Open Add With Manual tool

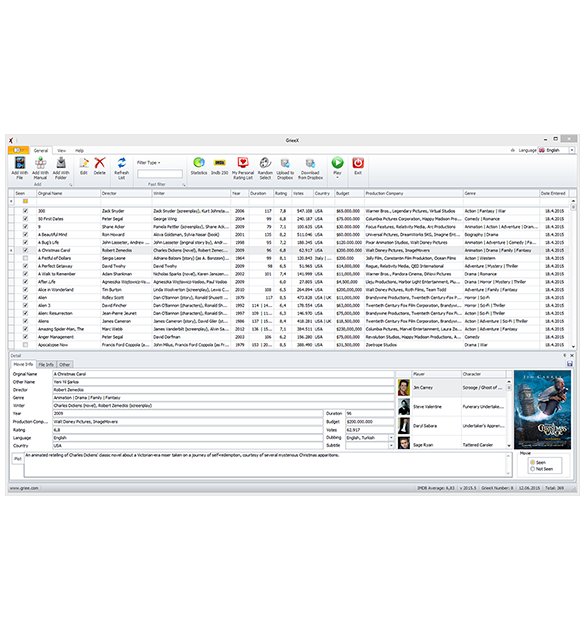(40, 163)
